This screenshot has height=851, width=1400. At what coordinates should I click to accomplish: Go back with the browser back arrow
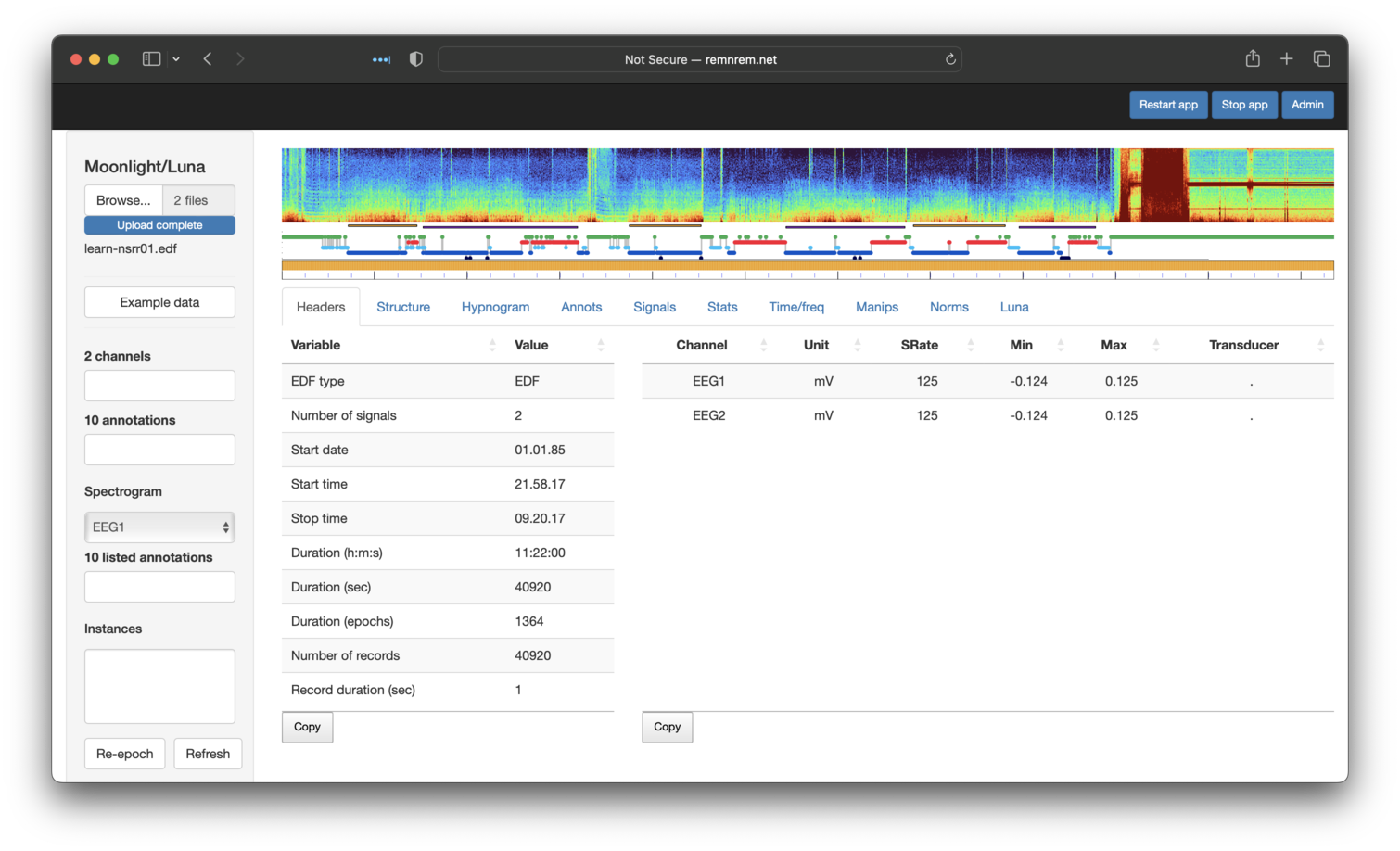[x=208, y=59]
